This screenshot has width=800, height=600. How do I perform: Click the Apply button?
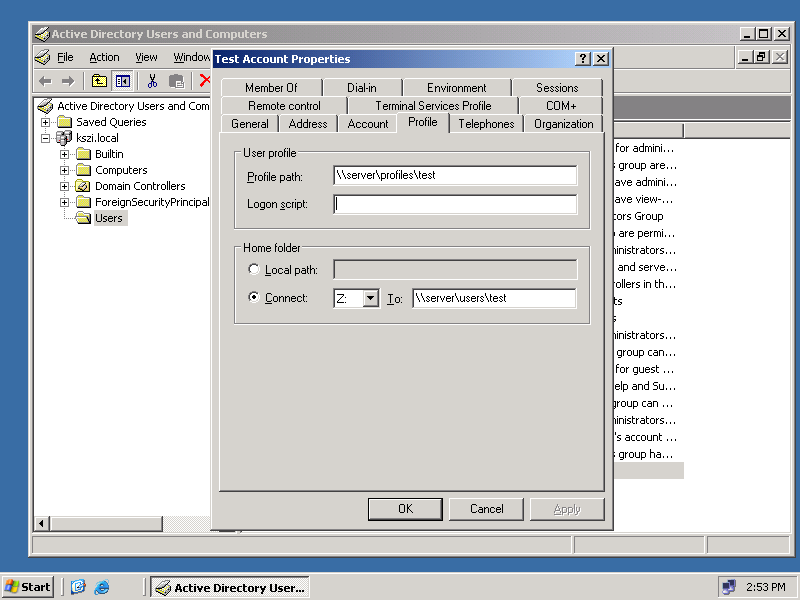pos(567,509)
